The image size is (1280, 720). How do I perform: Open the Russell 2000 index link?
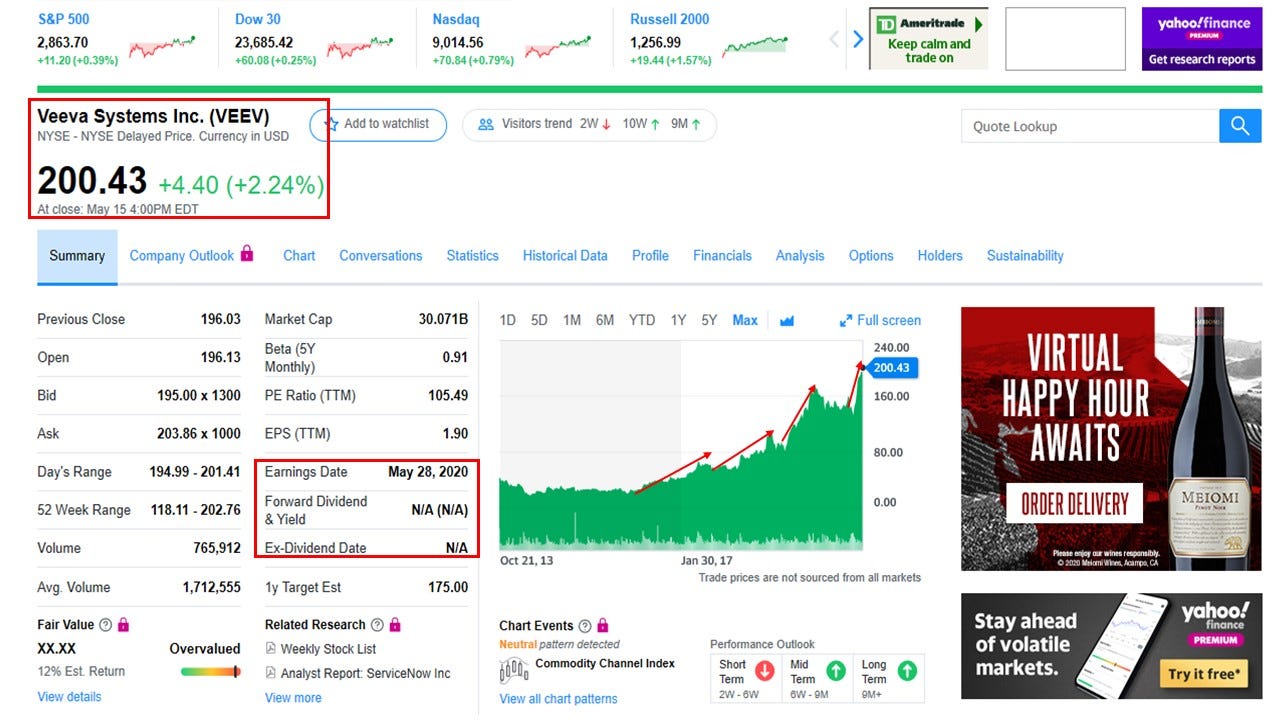670,19
